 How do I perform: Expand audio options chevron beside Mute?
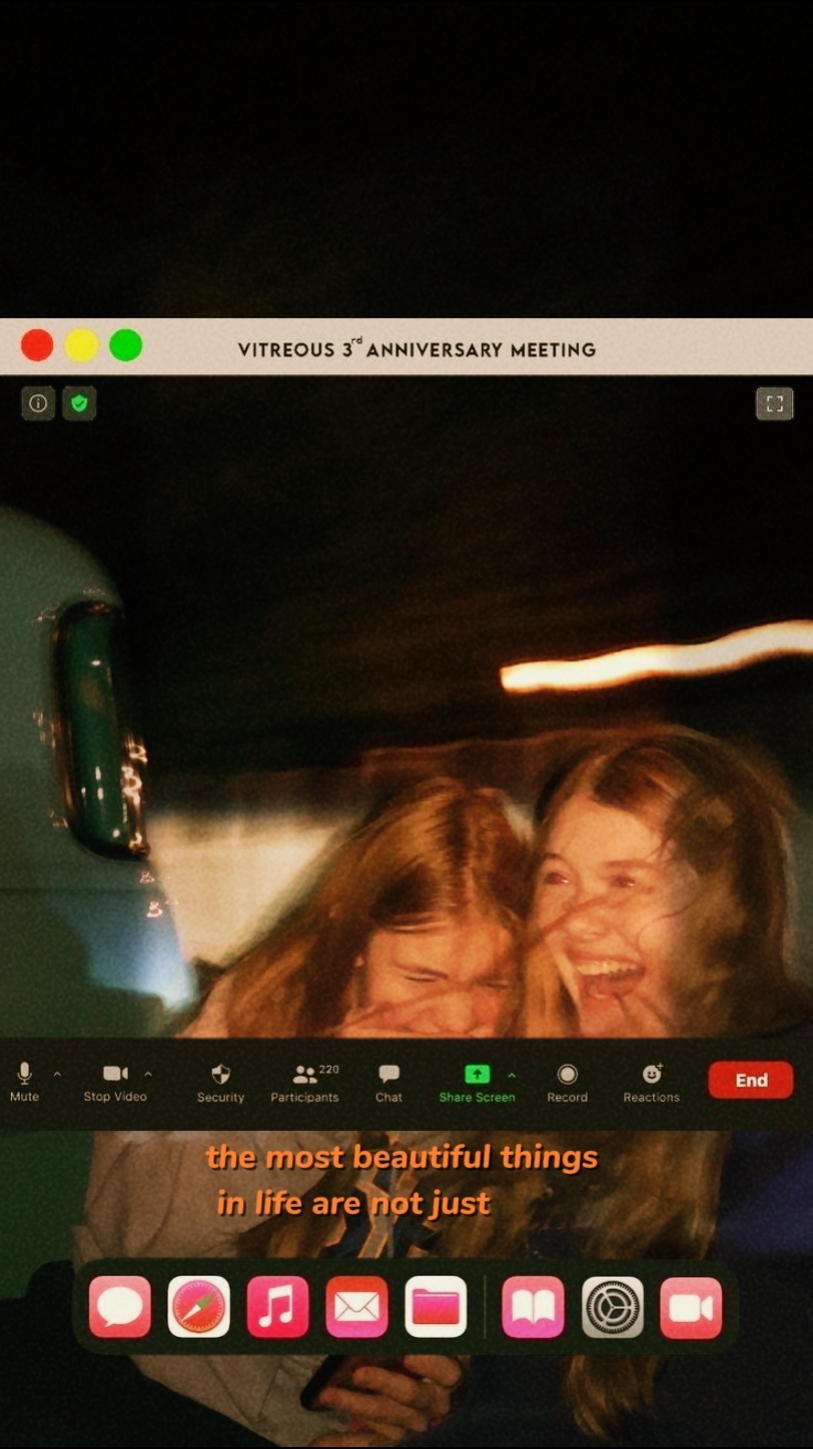tap(57, 1074)
